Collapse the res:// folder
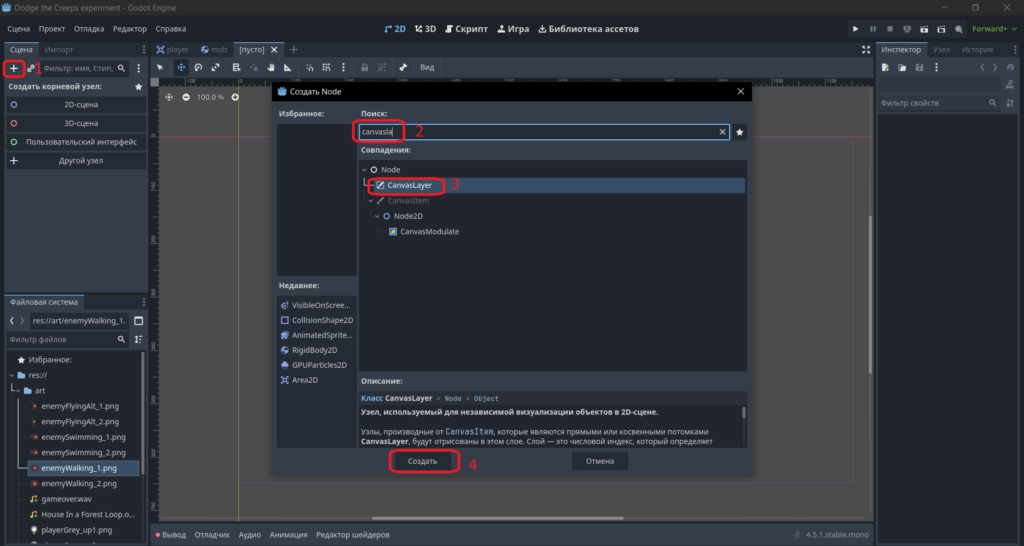 click(x=12, y=376)
